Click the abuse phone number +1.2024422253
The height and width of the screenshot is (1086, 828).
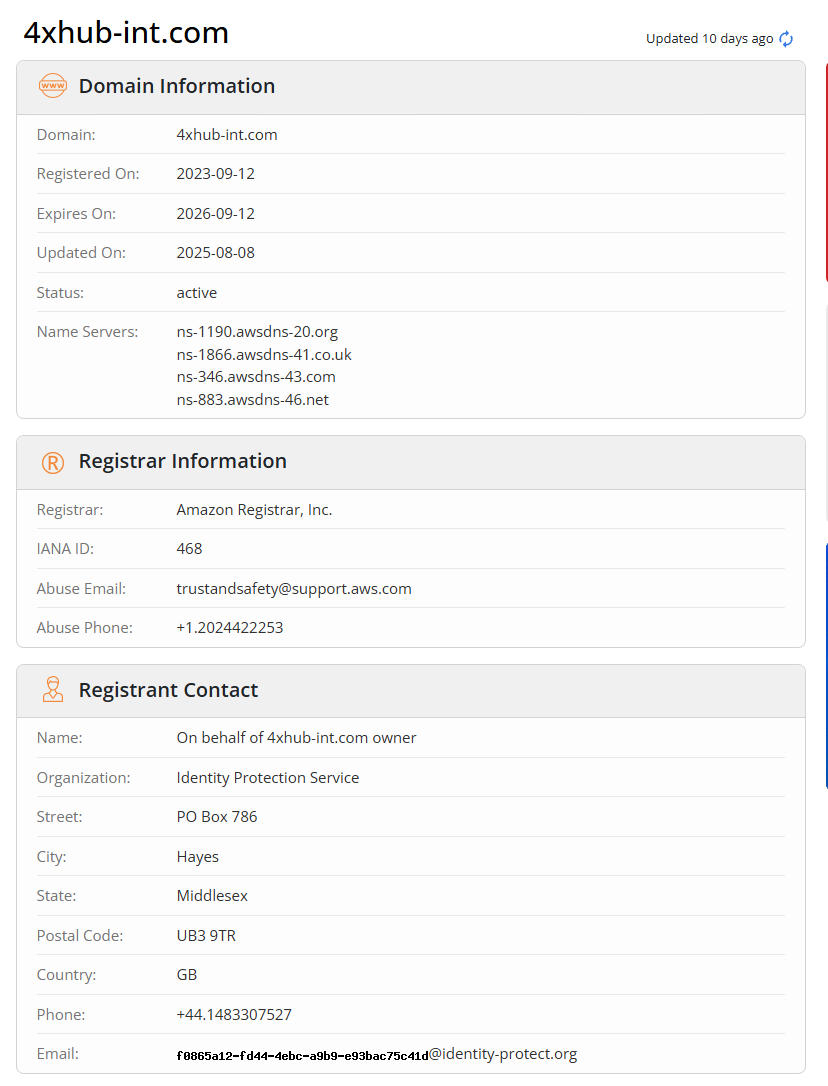[230, 628]
